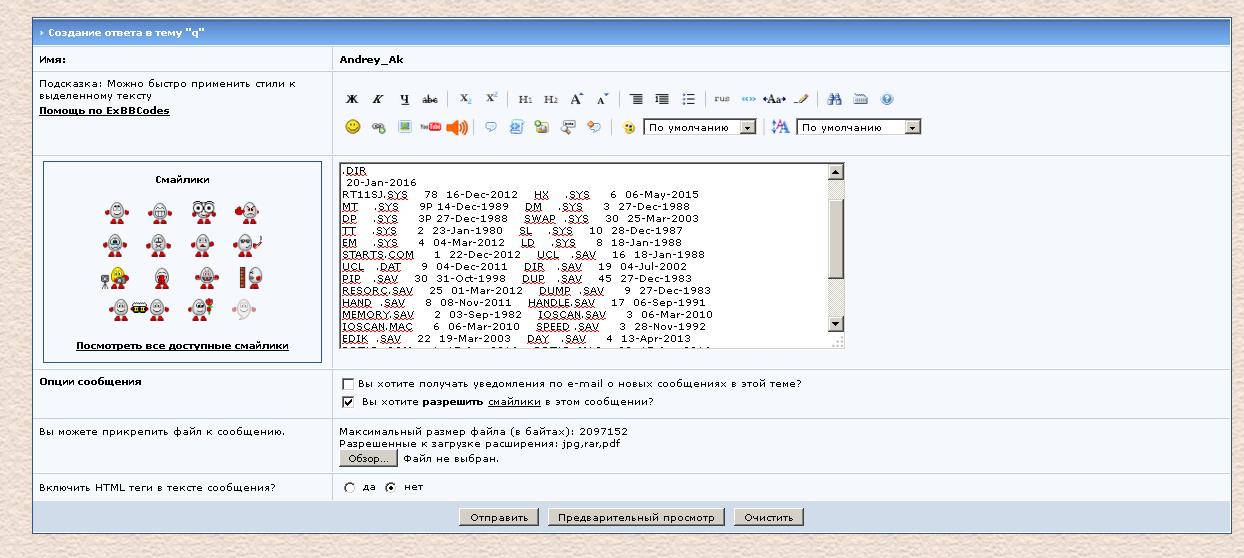Click the orange speaker audio icon
The height and width of the screenshot is (558, 1244).
point(457,127)
